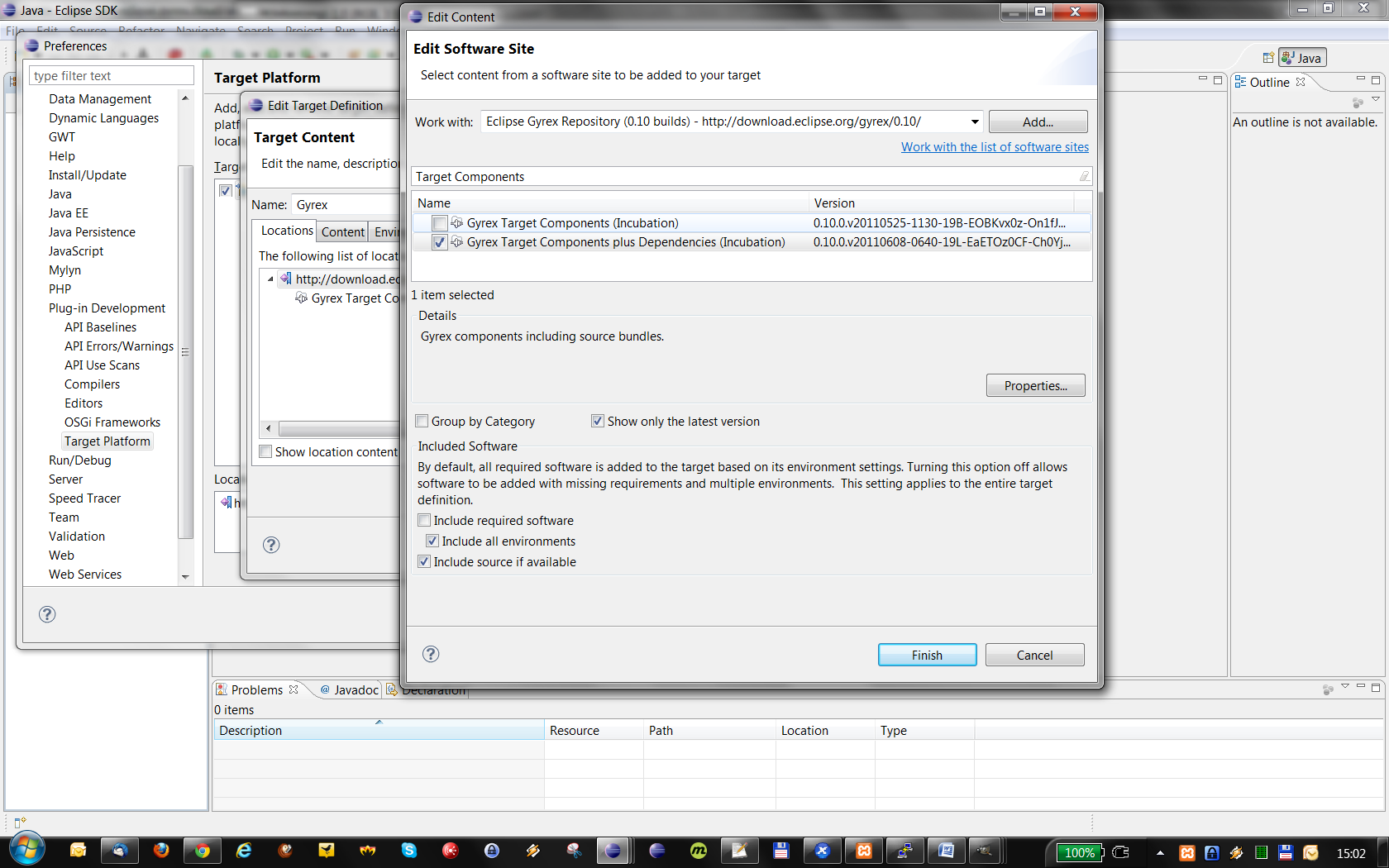Click the type filter text field

[x=112, y=75]
